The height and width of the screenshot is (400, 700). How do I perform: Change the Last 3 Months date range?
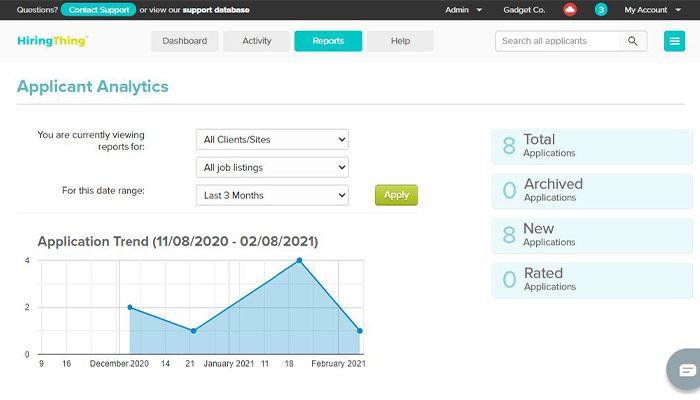pyautogui.click(x=272, y=195)
